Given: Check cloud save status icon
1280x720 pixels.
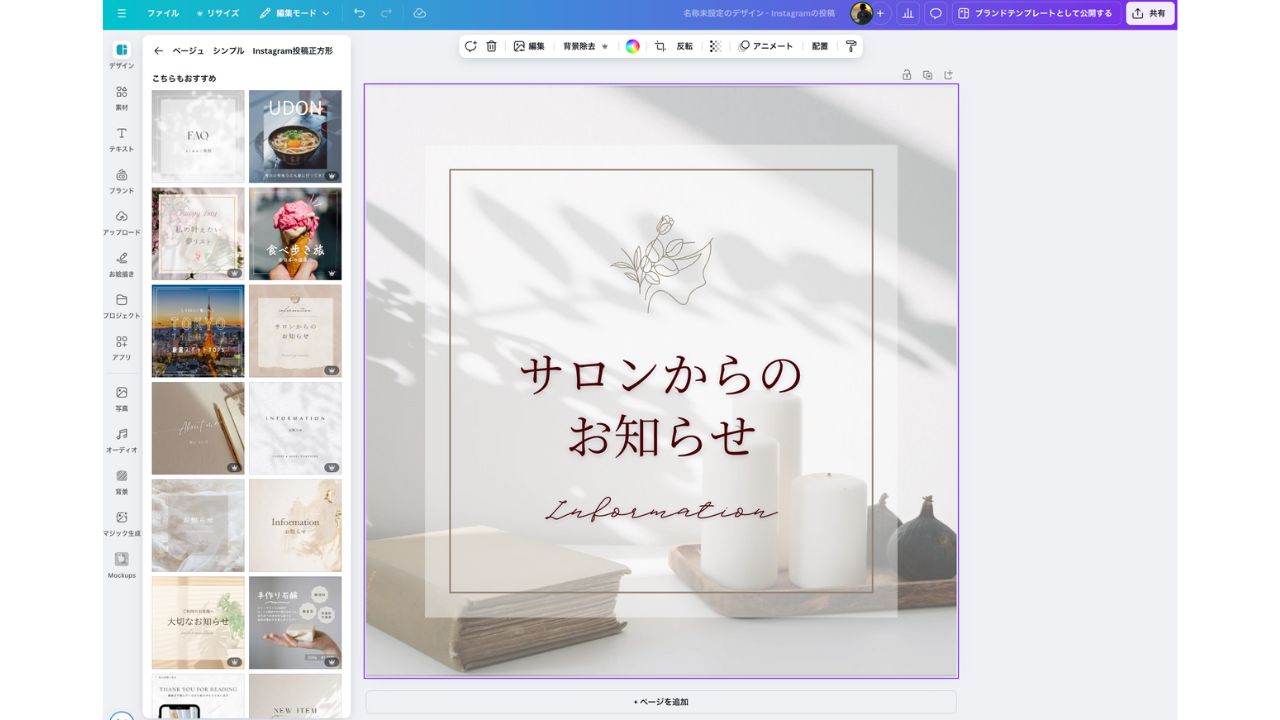Looking at the screenshot, I should [419, 13].
